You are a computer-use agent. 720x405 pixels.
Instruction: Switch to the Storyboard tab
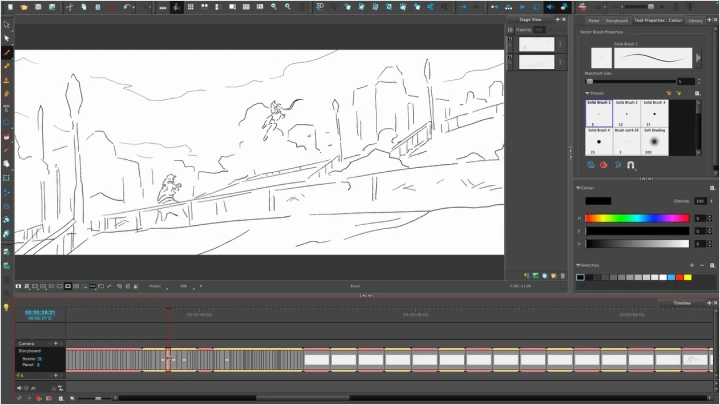click(616, 19)
